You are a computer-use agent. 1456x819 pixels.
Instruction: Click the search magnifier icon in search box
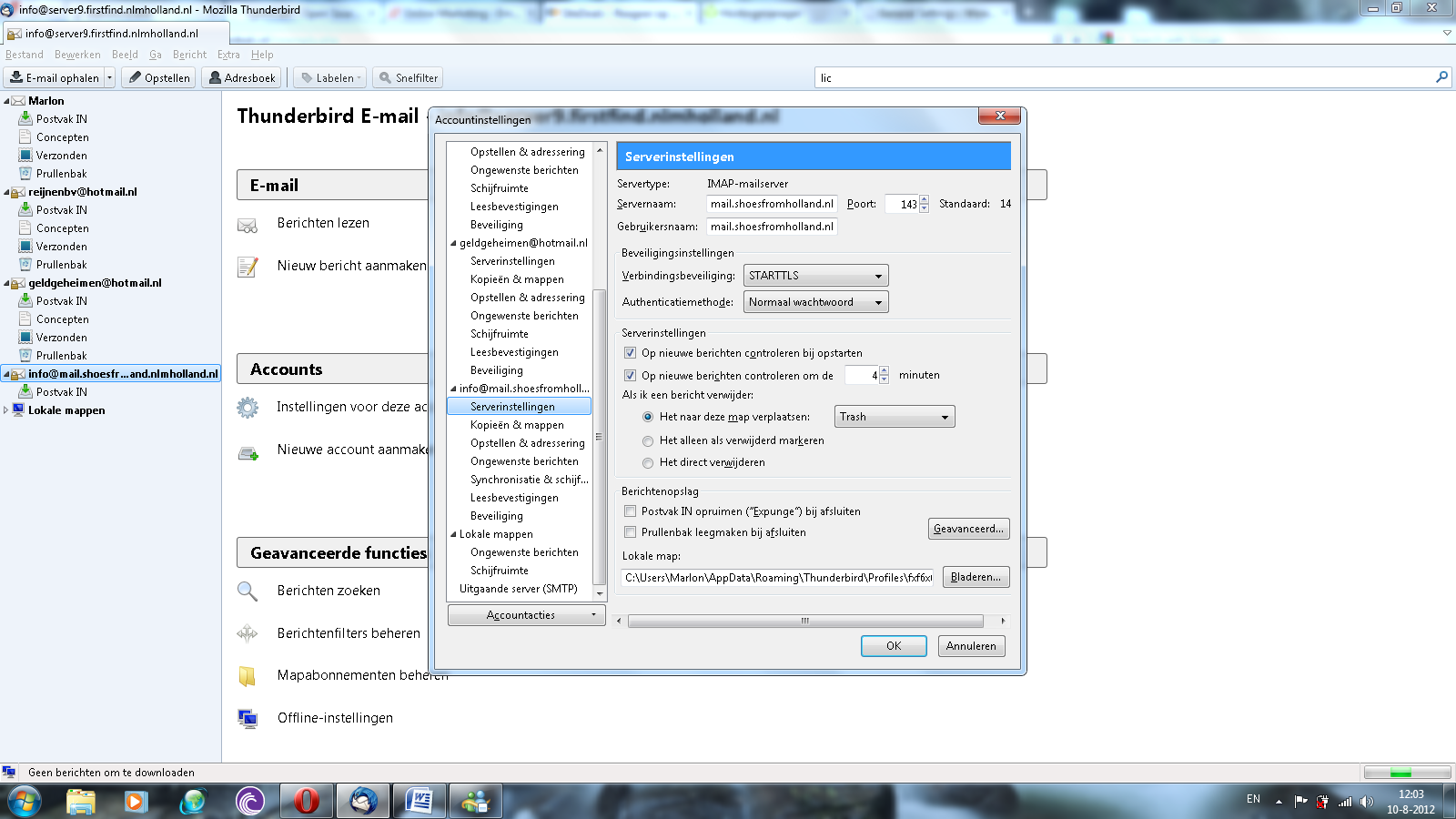[x=1441, y=77]
